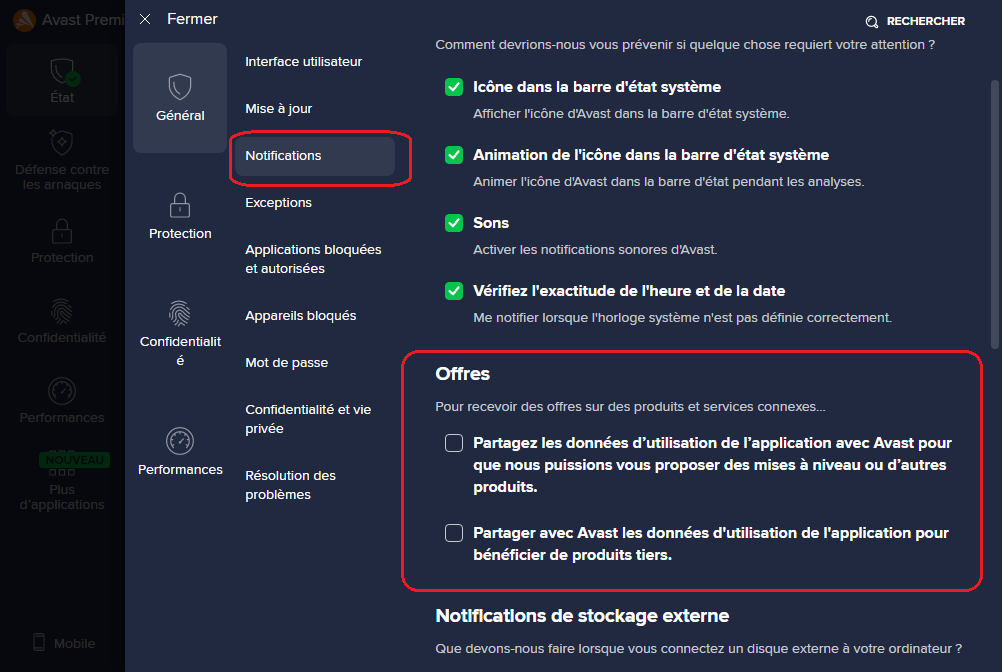Select the Exceptions menu item

point(278,203)
